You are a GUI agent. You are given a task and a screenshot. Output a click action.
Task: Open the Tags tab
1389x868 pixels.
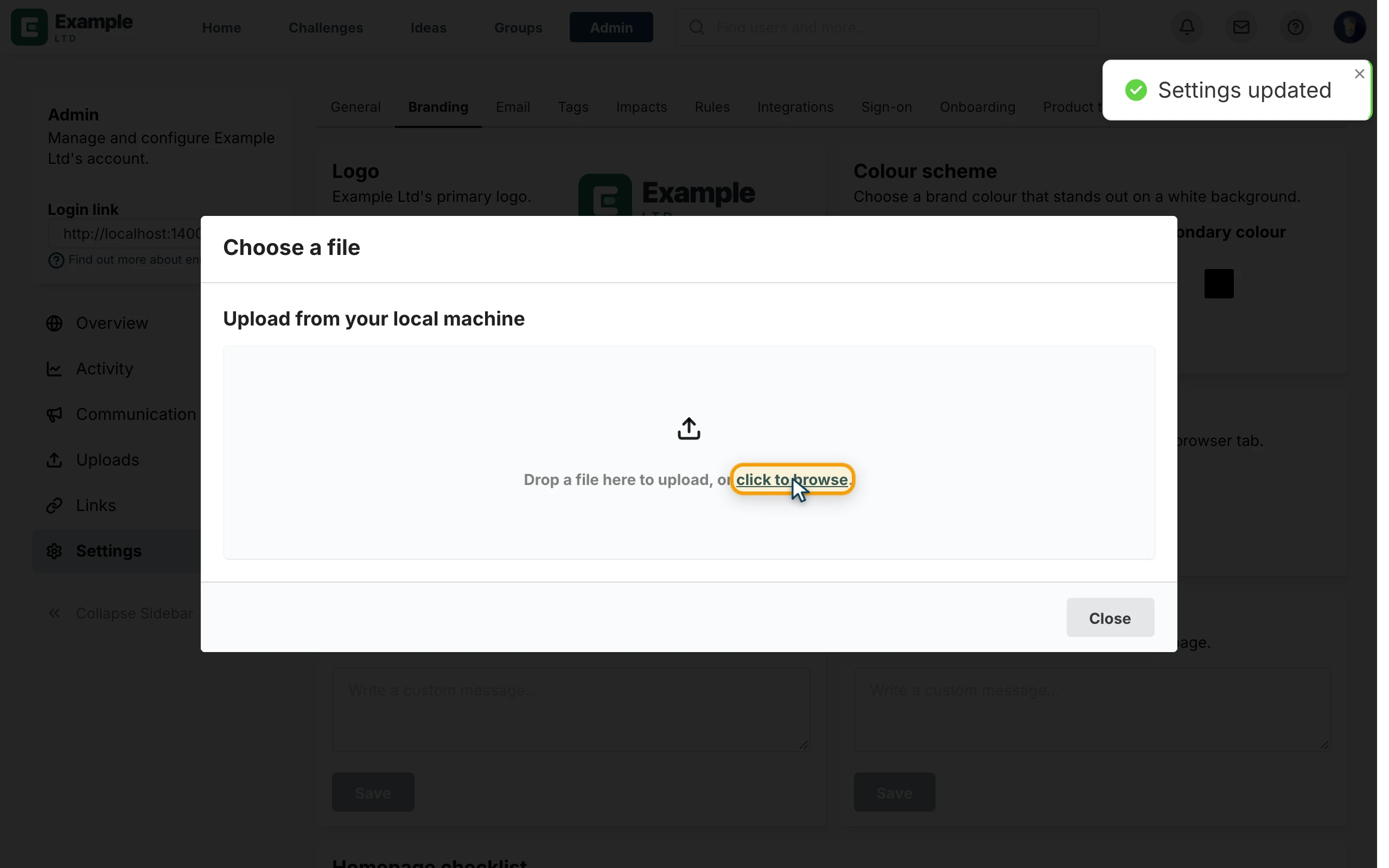tap(573, 107)
